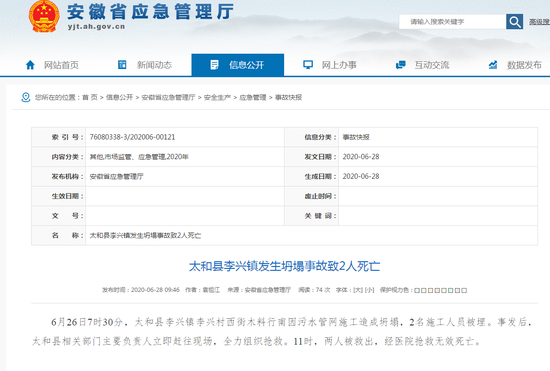Click 事故快报 breadcrumb link
This screenshot has height=371, width=550.
pyautogui.click(x=288, y=97)
